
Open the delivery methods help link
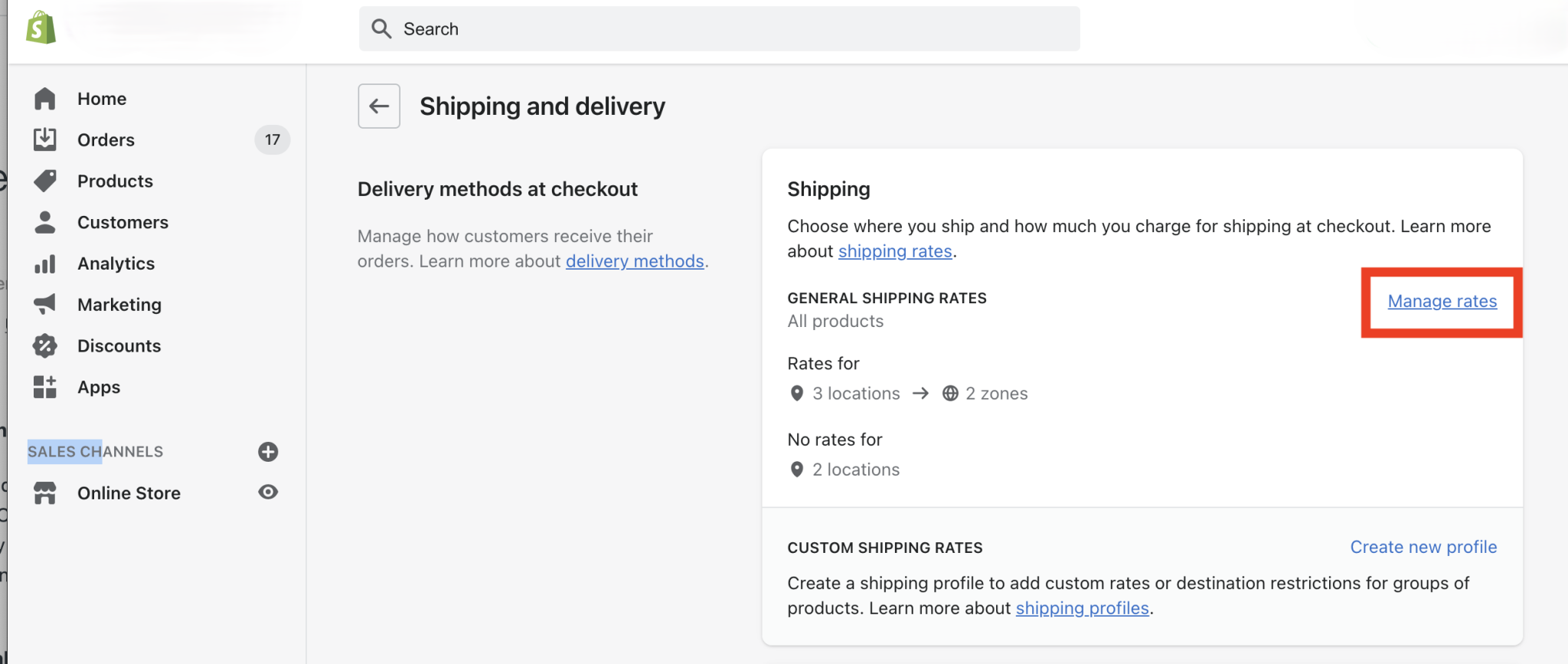pyautogui.click(x=635, y=261)
